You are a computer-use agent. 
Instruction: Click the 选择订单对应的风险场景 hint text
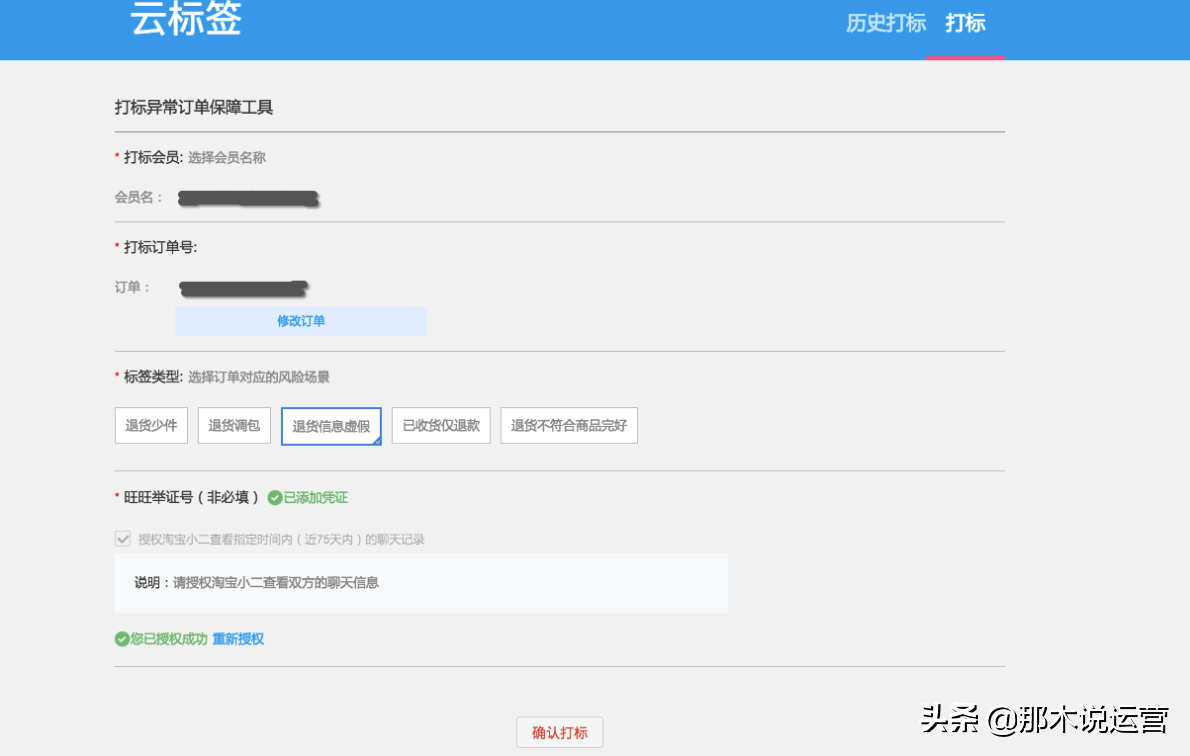(x=259, y=377)
